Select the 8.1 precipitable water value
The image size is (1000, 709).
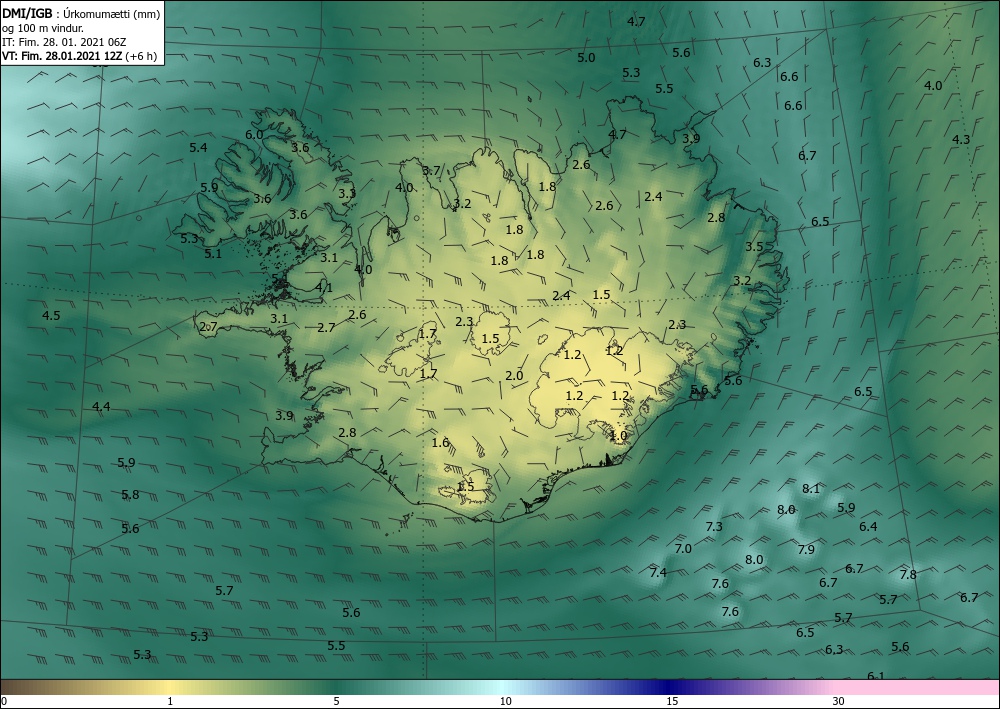click(x=811, y=489)
